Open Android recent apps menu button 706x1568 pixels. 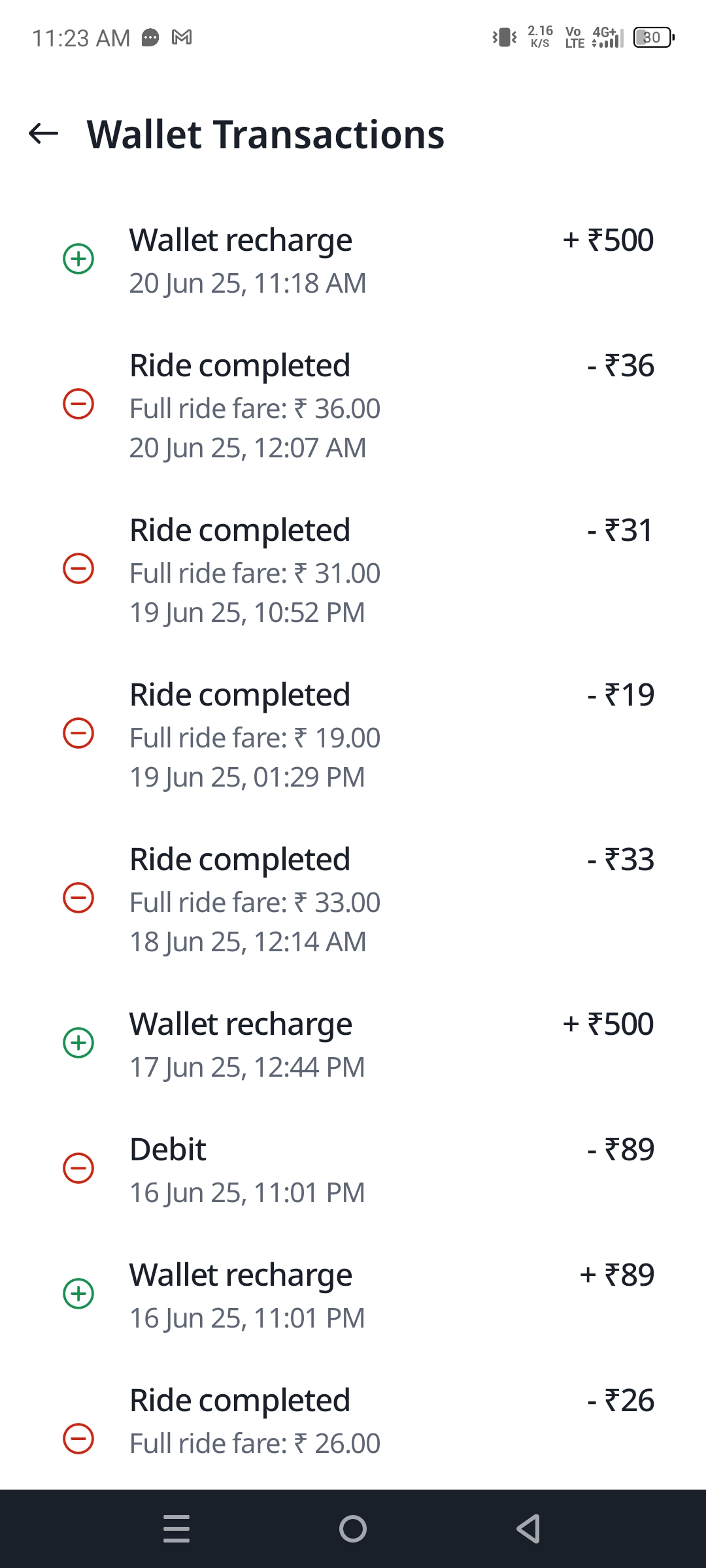pyautogui.click(x=176, y=1529)
